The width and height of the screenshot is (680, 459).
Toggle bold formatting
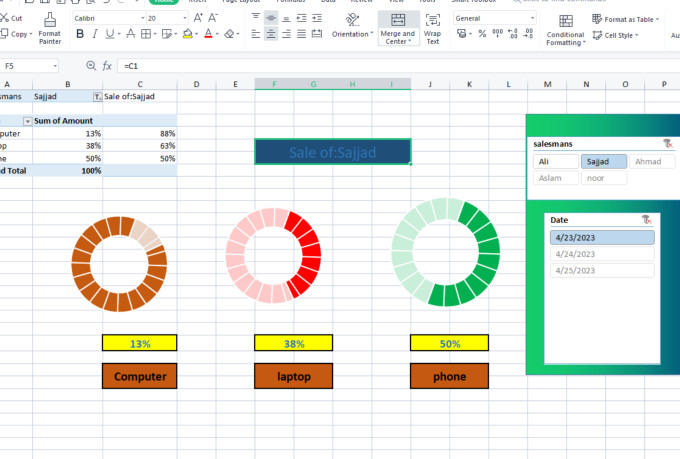tap(80, 34)
